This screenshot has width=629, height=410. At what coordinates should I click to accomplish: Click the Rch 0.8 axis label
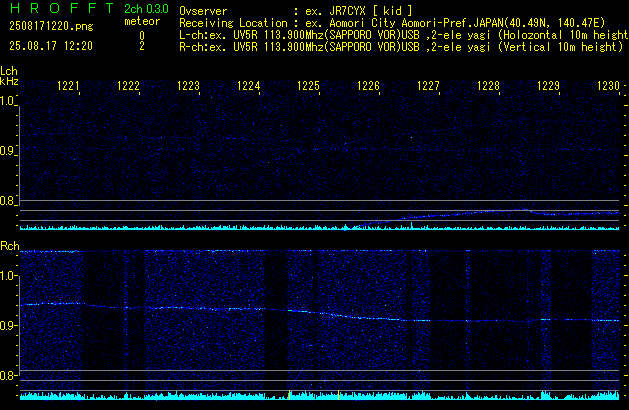[7, 375]
